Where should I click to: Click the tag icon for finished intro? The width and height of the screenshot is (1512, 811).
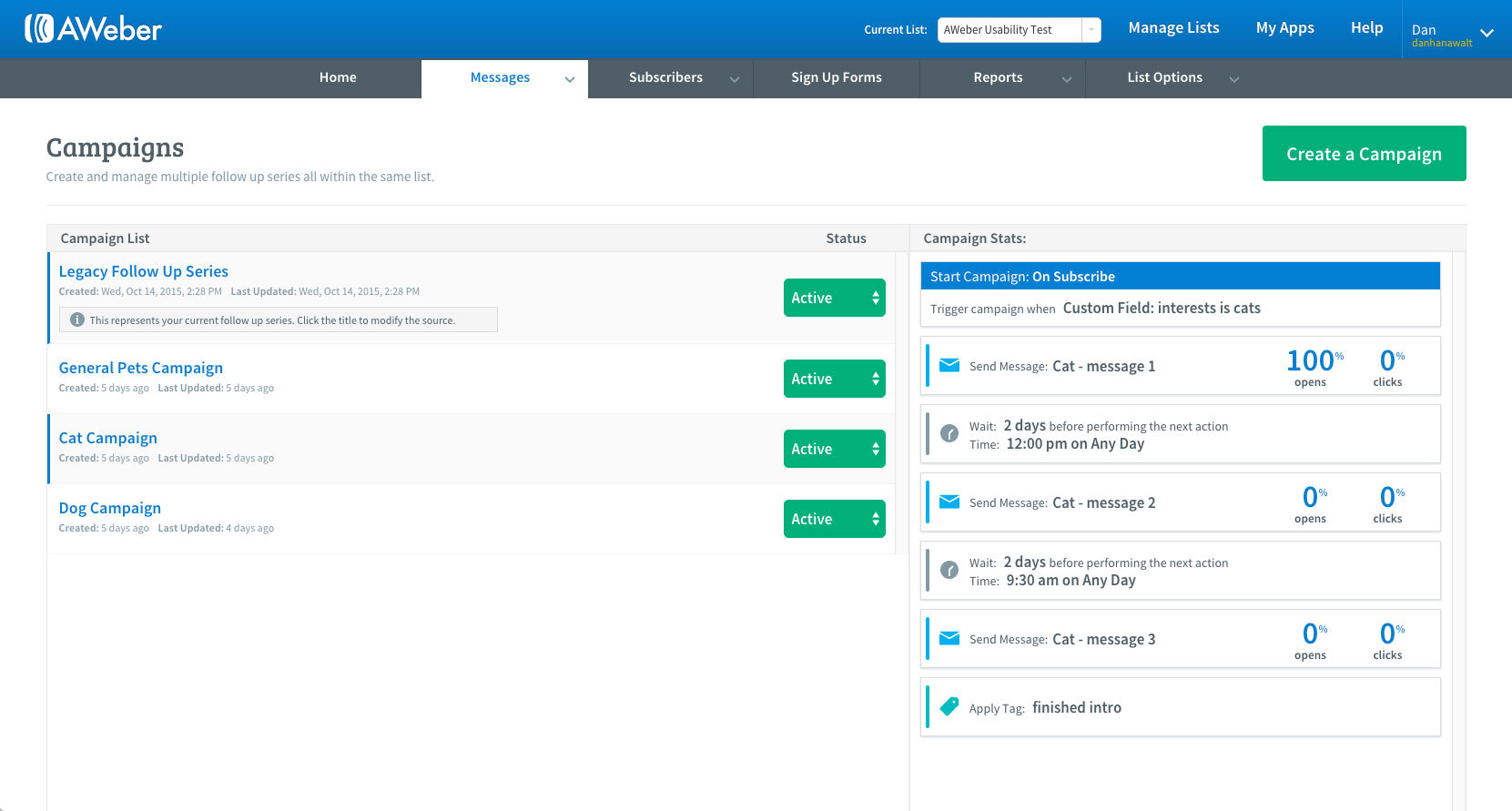pos(949,706)
